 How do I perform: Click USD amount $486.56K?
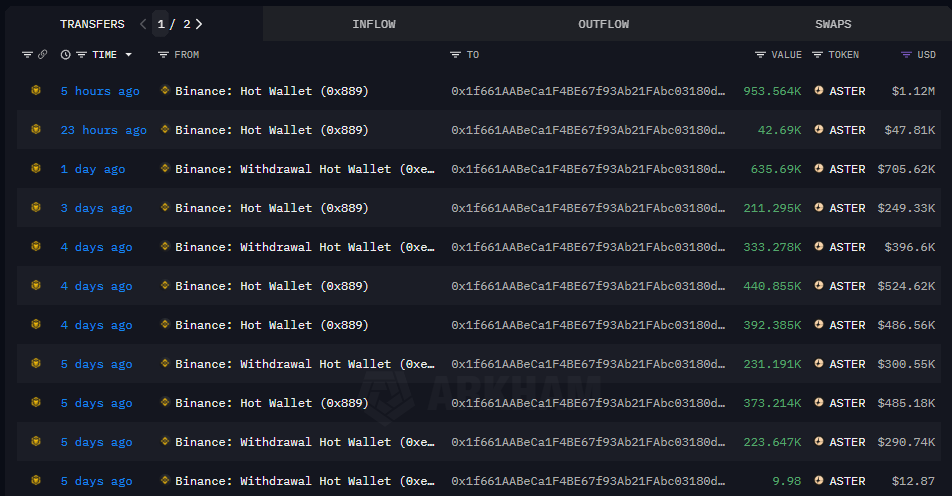coord(906,325)
